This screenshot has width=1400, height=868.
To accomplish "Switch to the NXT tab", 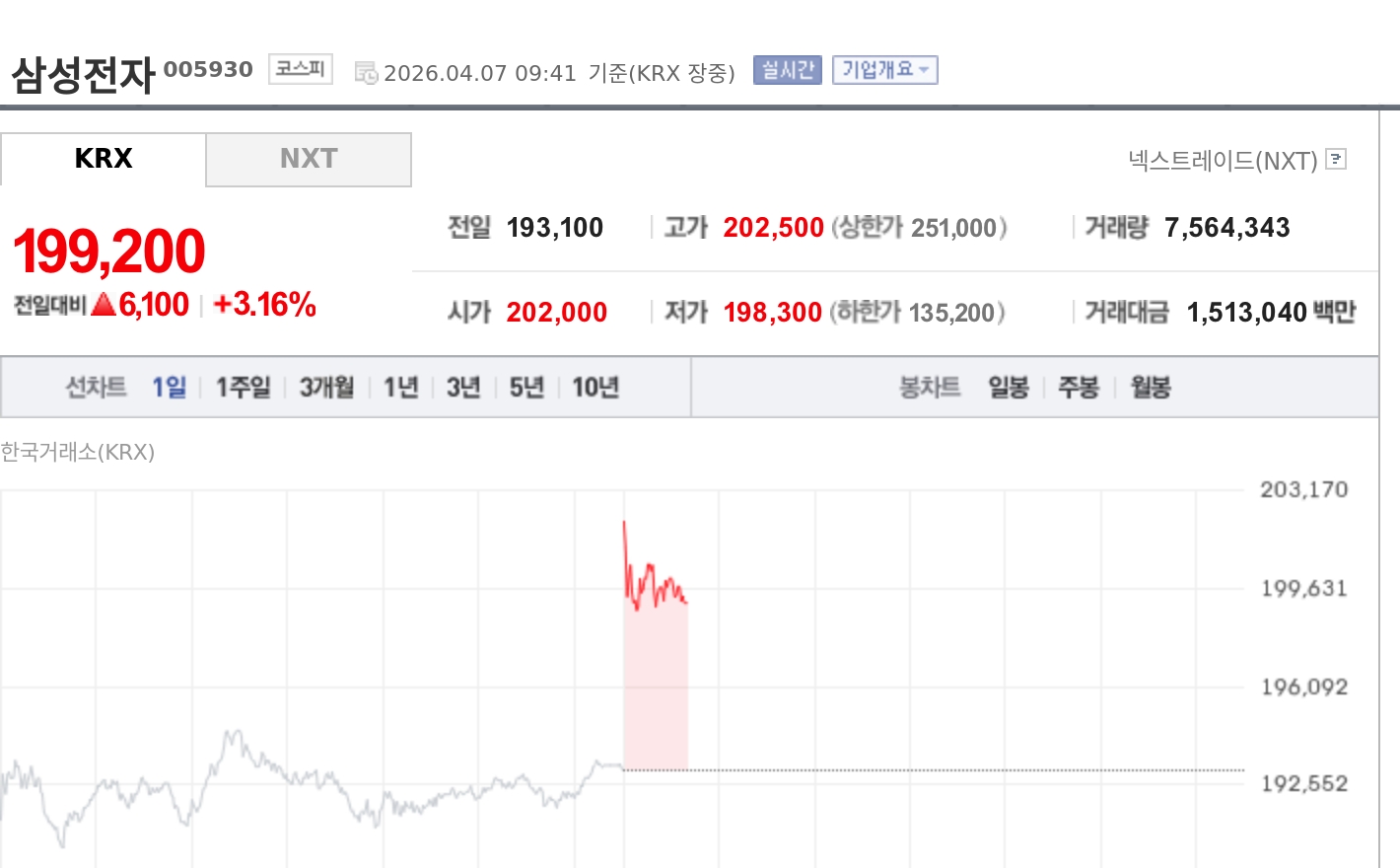I will (x=308, y=159).
